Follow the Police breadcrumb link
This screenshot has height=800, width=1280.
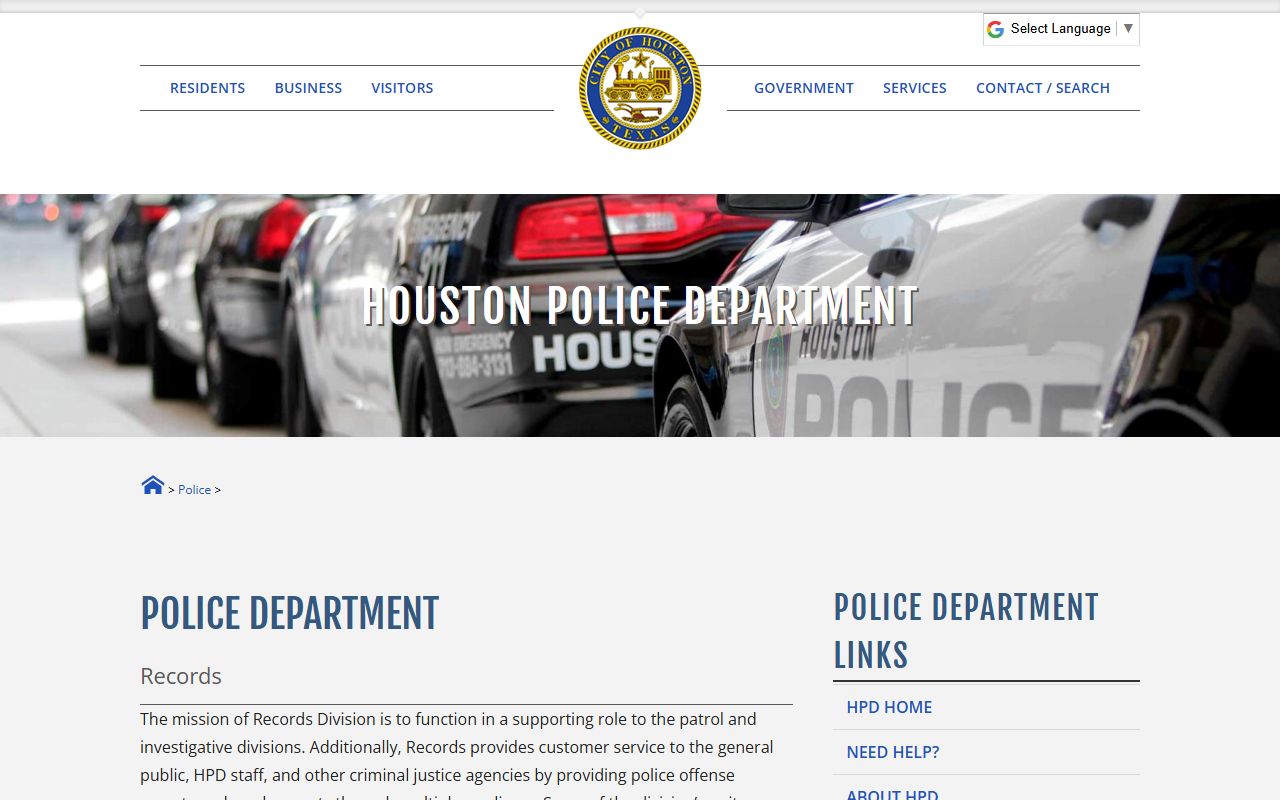[x=194, y=490]
